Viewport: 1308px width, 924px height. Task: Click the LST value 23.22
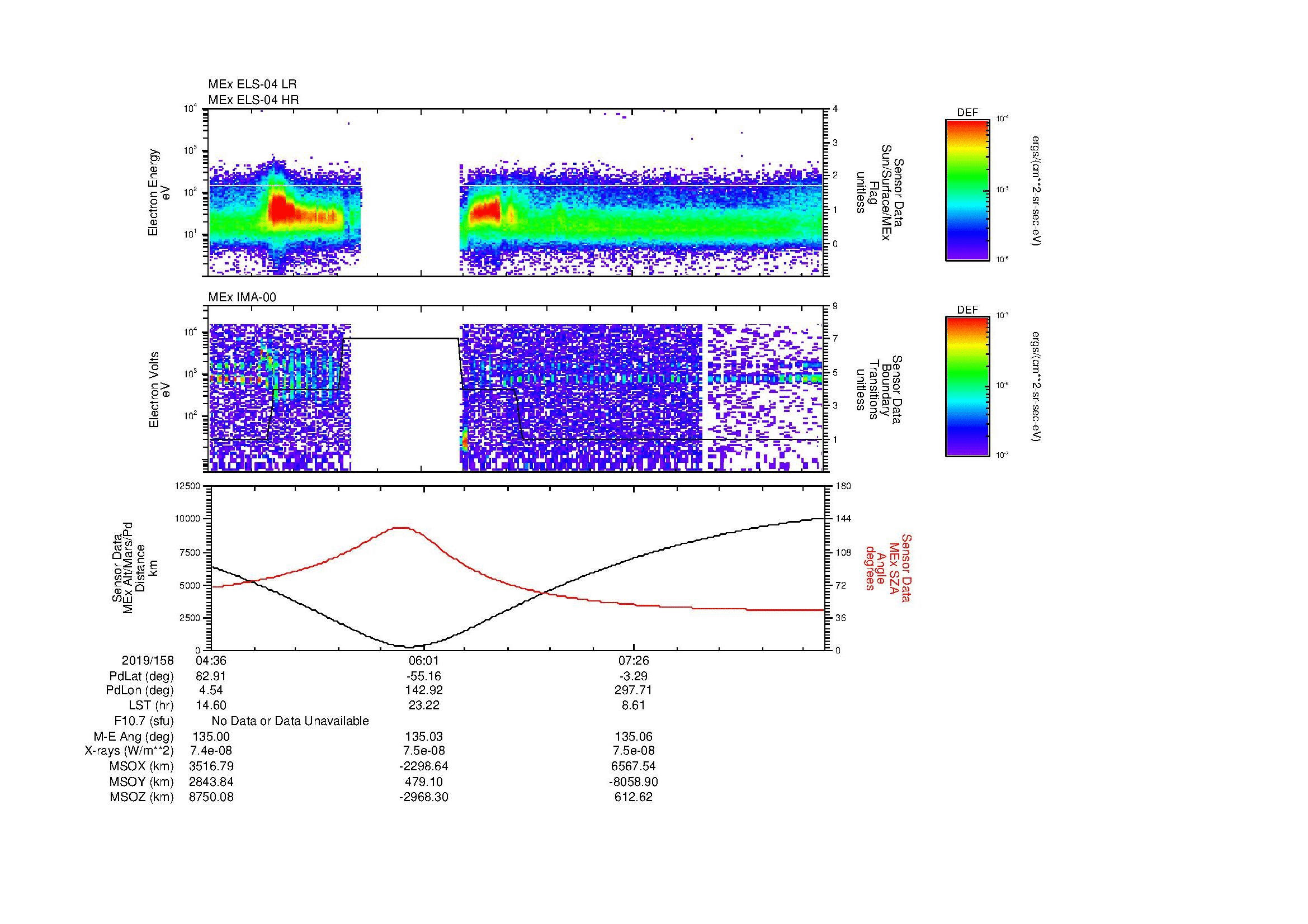click(424, 705)
